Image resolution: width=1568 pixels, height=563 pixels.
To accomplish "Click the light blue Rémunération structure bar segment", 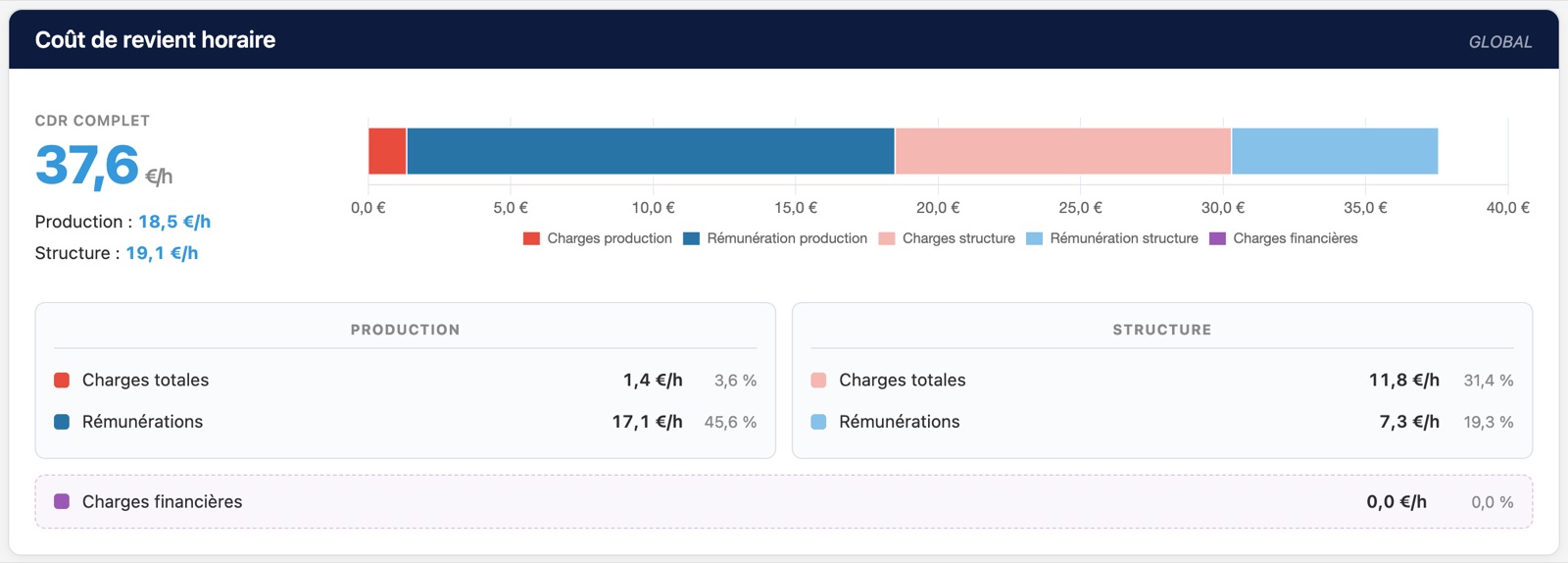I will pos(1335,151).
